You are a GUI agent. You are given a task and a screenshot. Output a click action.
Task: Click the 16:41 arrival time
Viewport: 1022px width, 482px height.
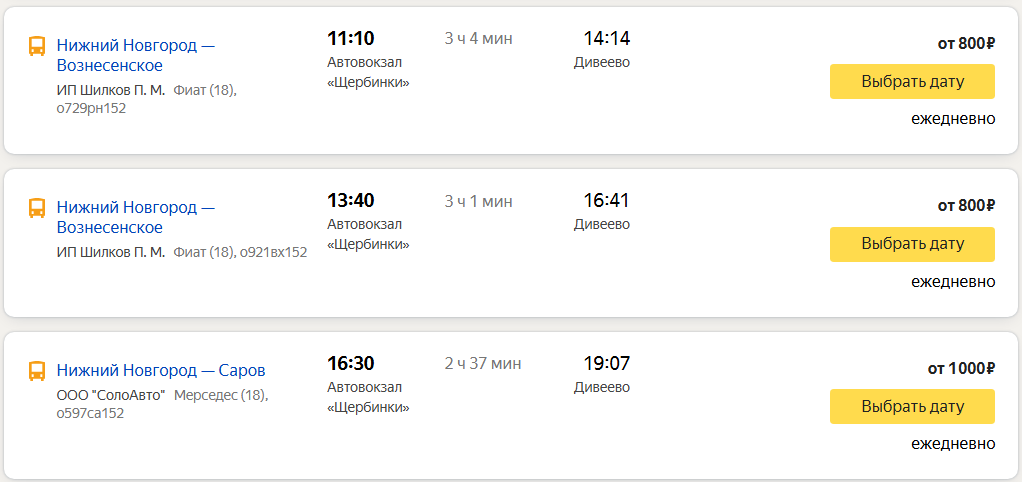[x=607, y=201]
